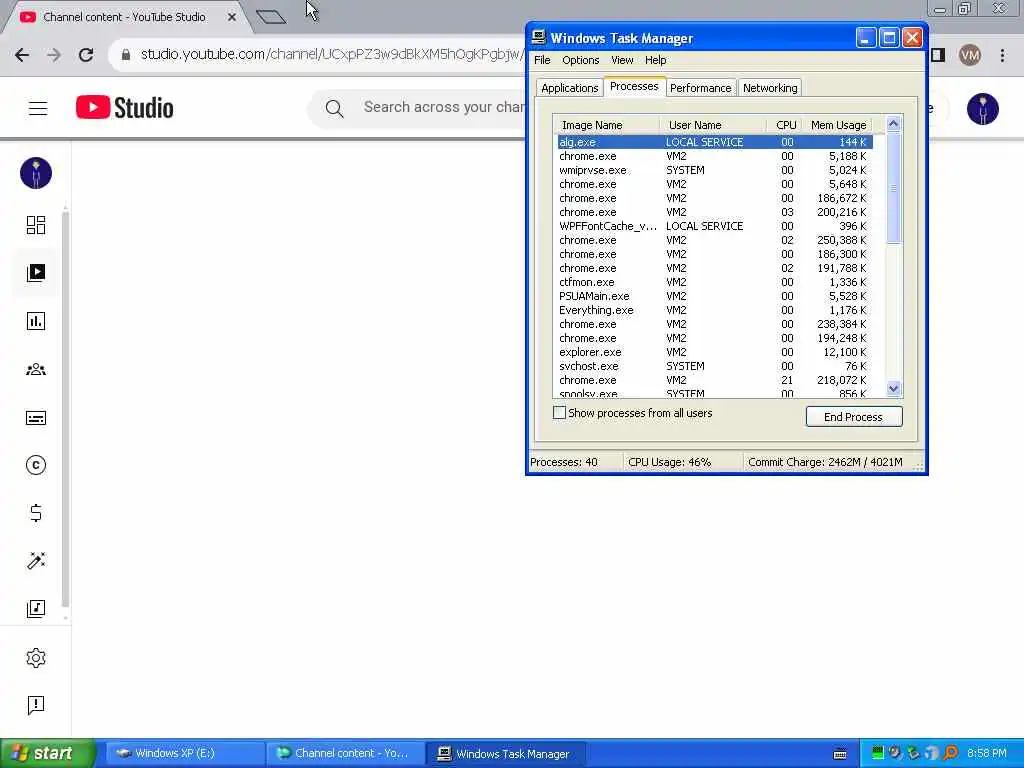
Task: Reload the page with Chrome's refresh icon
Action: (x=86, y=55)
